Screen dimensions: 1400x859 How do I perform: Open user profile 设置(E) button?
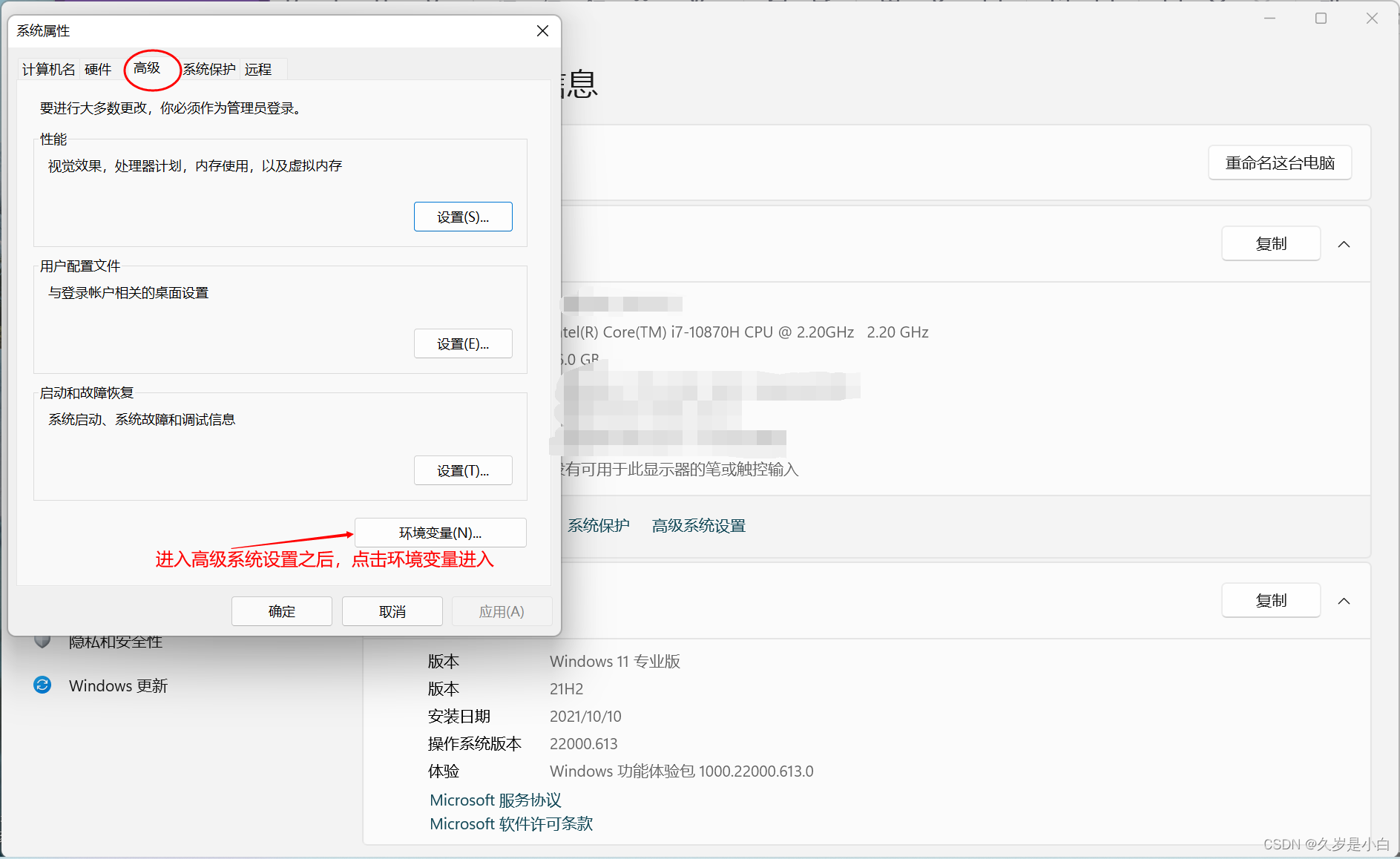point(463,343)
